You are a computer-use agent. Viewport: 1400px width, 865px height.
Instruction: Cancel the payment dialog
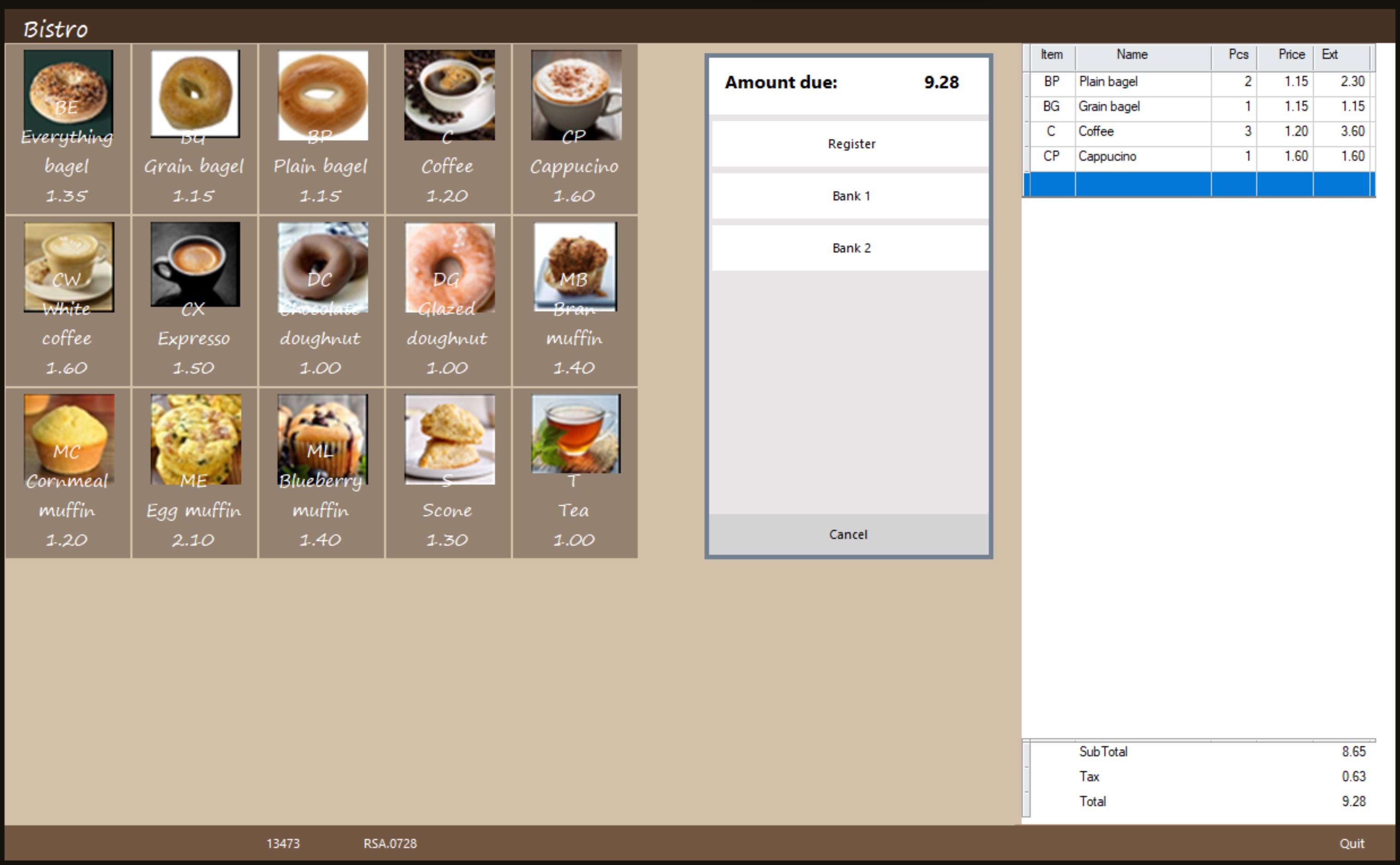[x=848, y=534]
